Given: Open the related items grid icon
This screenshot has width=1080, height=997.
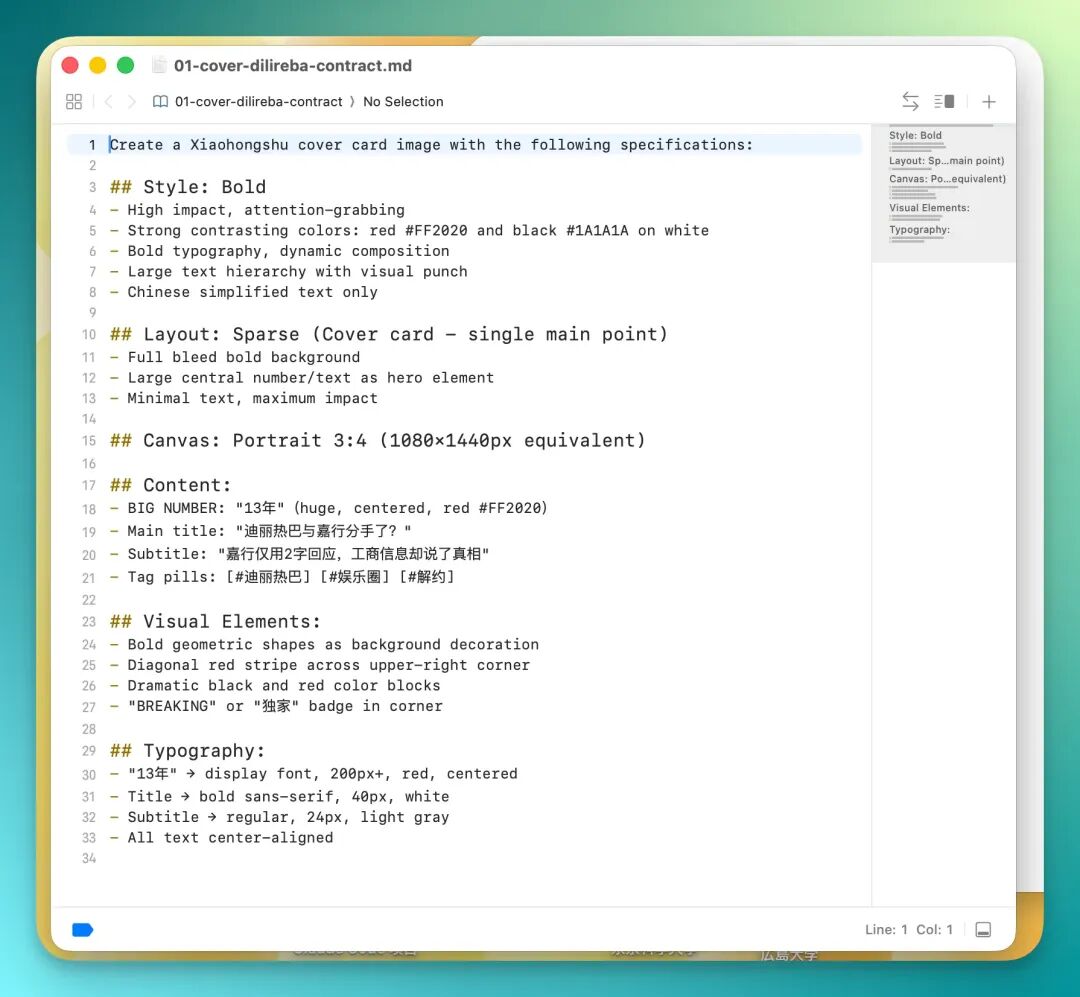Looking at the screenshot, I should pos(74,102).
